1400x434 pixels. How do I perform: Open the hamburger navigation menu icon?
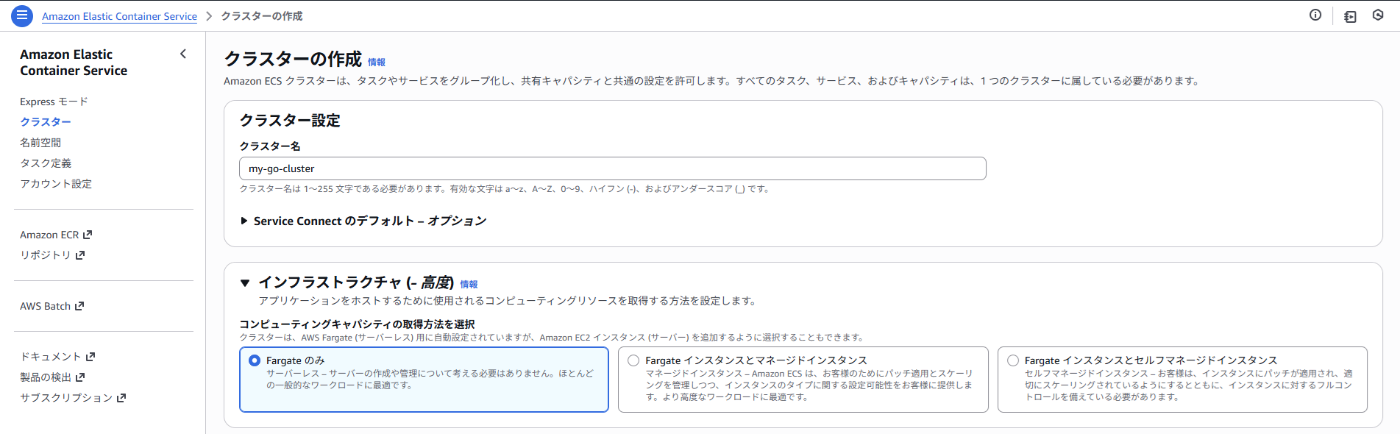(x=22, y=16)
